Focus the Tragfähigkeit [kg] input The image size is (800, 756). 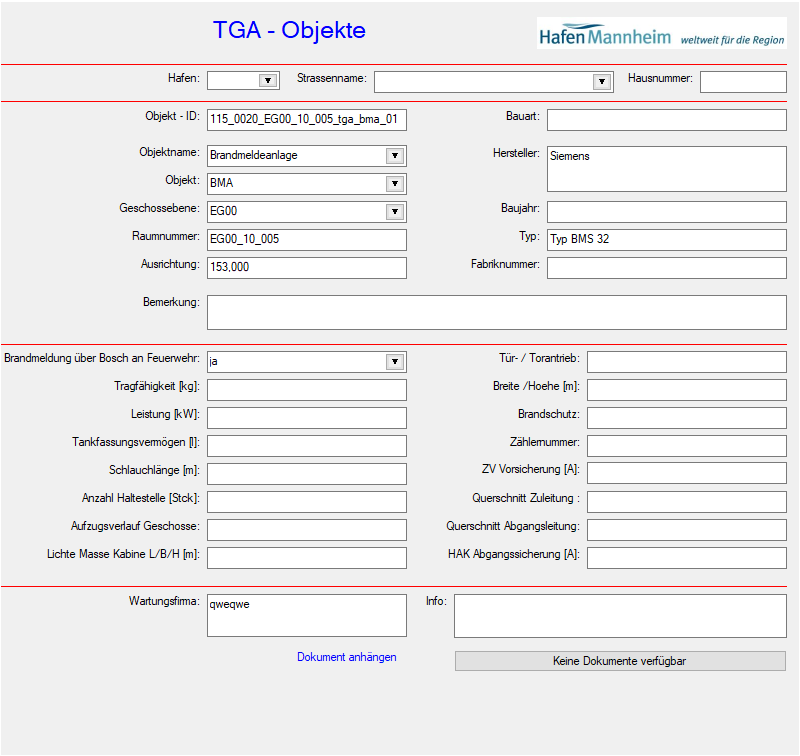(x=307, y=390)
